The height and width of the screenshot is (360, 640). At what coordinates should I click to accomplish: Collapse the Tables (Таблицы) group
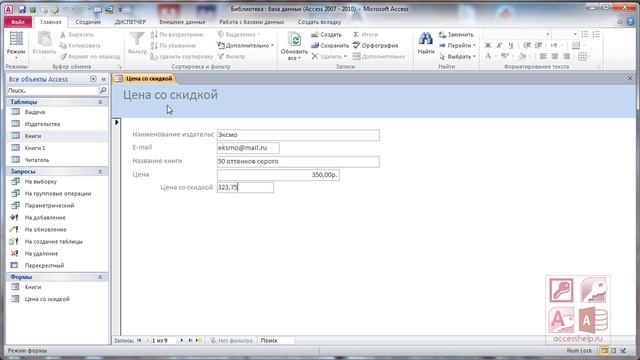(x=100, y=102)
